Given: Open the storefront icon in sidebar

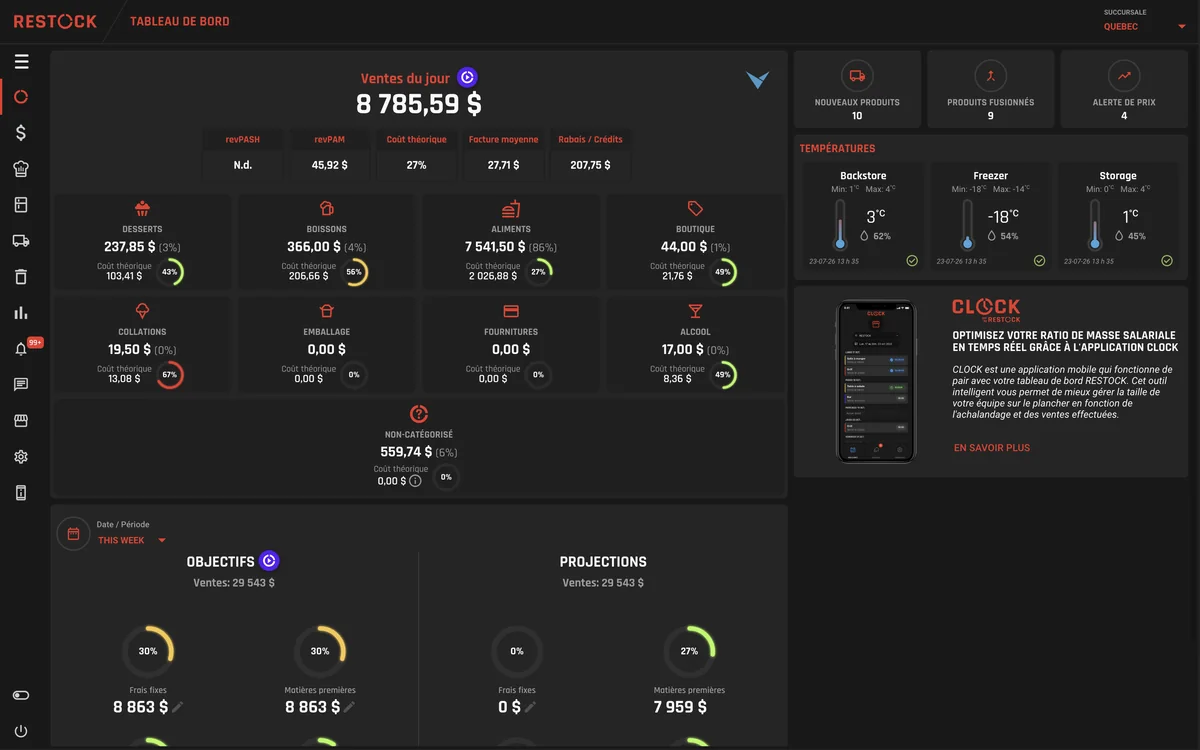Looking at the screenshot, I should pyautogui.click(x=21, y=421).
